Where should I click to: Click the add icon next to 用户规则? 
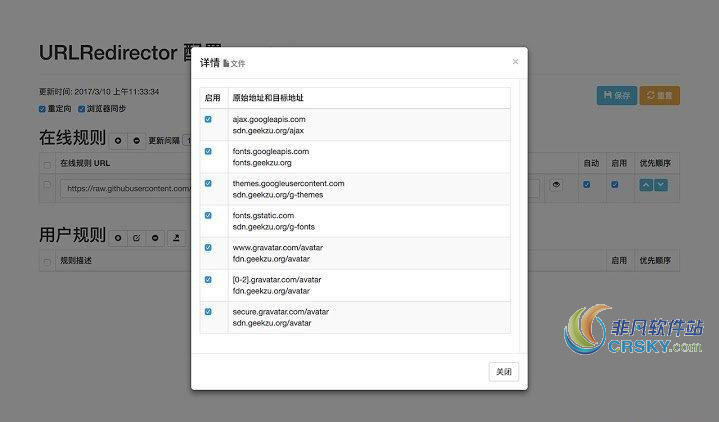[118, 238]
